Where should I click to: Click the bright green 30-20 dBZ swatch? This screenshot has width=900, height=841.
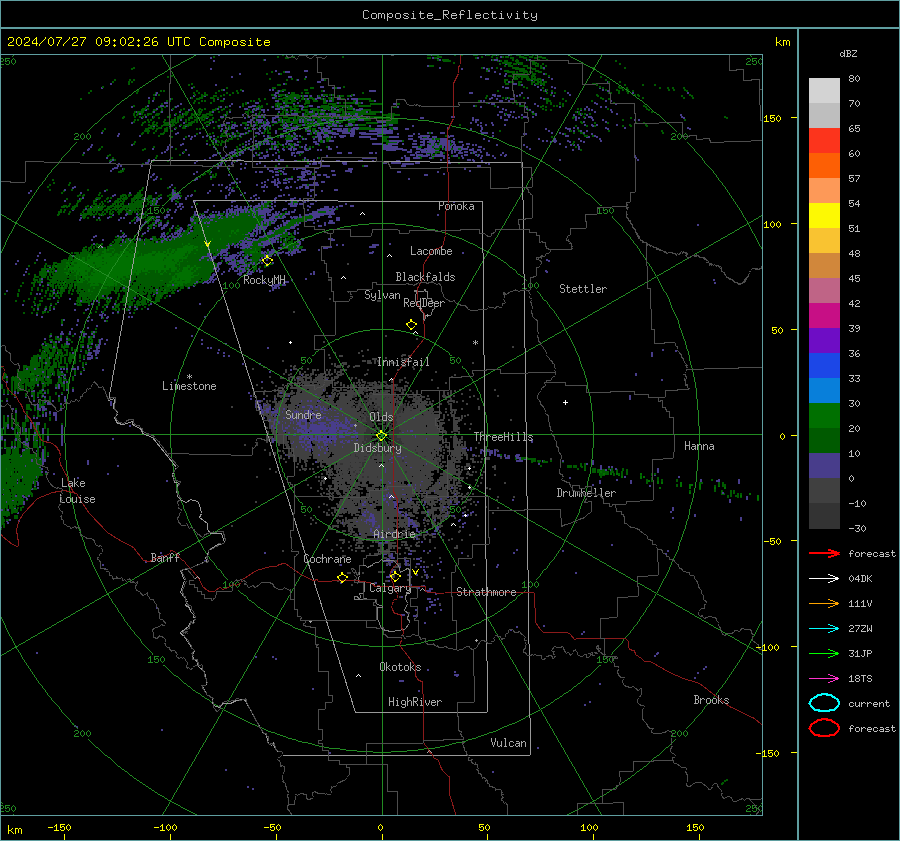click(x=824, y=416)
